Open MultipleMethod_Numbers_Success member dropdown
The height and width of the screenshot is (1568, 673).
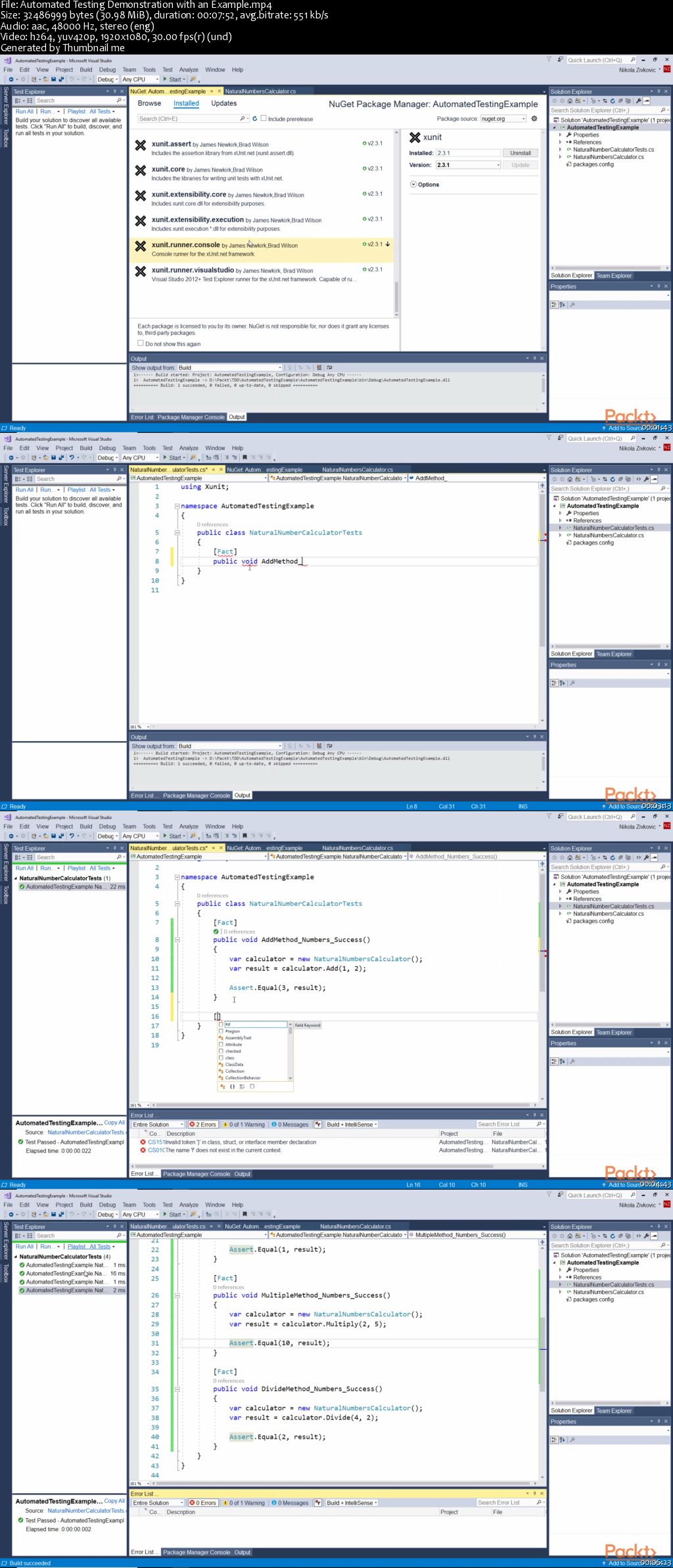pos(478,1235)
